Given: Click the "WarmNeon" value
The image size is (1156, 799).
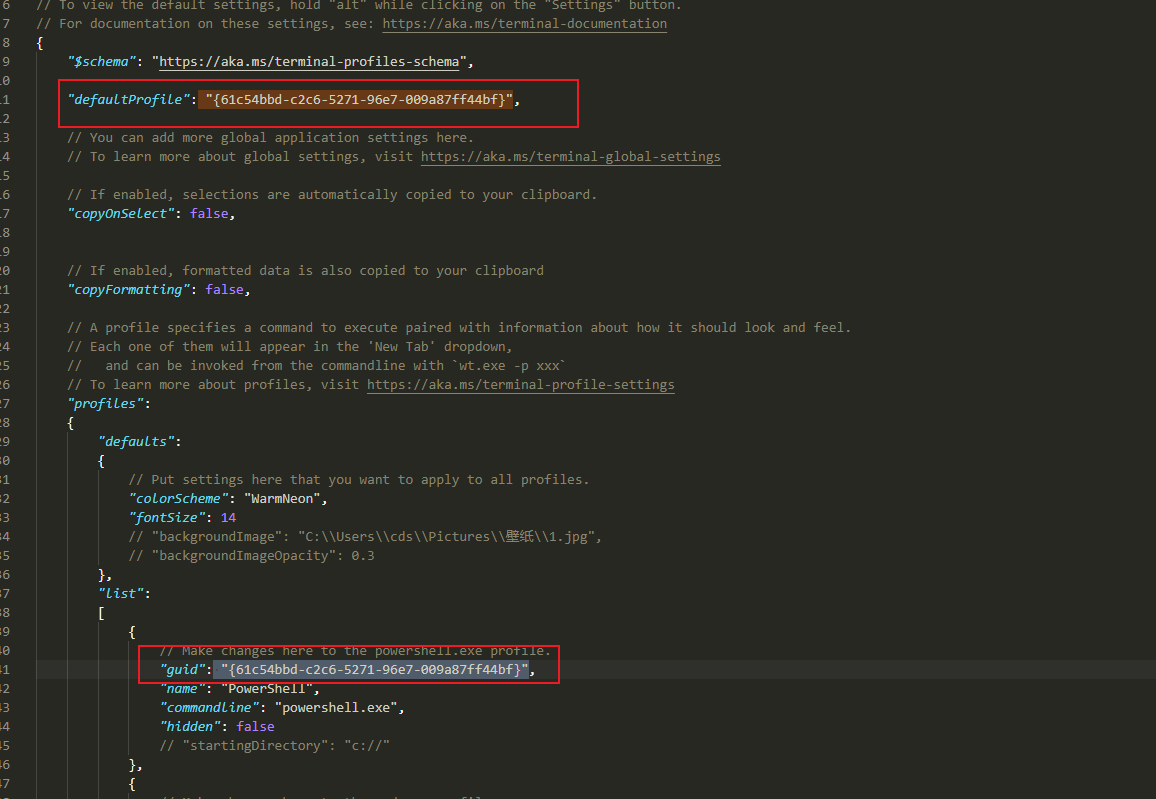Looking at the screenshot, I should click(282, 499).
